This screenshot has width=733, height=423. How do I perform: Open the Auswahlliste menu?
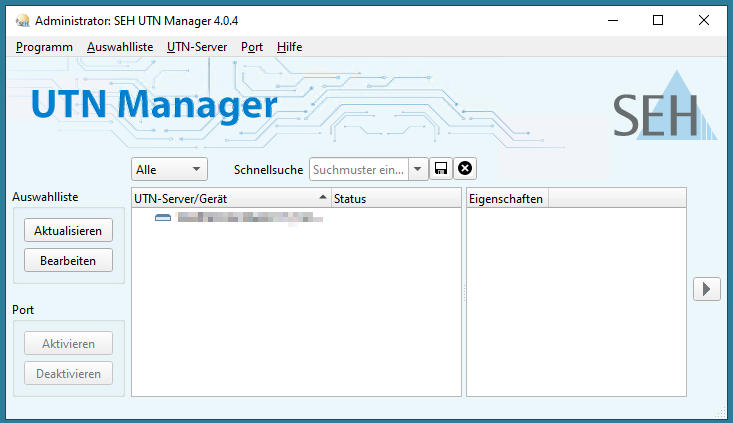[120, 47]
